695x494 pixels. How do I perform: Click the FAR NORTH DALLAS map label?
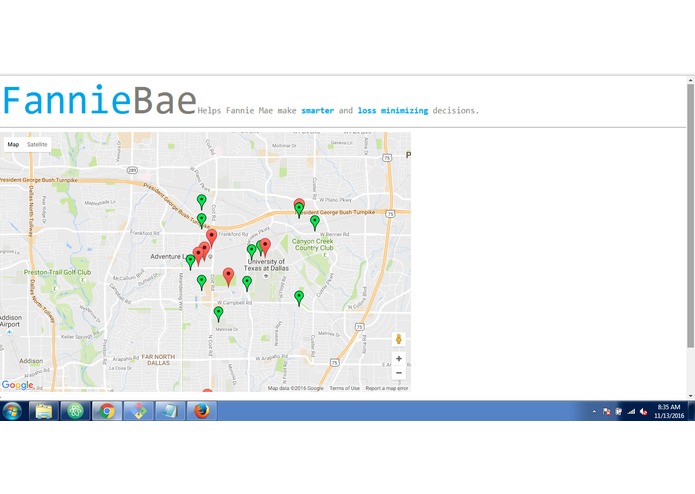158,360
